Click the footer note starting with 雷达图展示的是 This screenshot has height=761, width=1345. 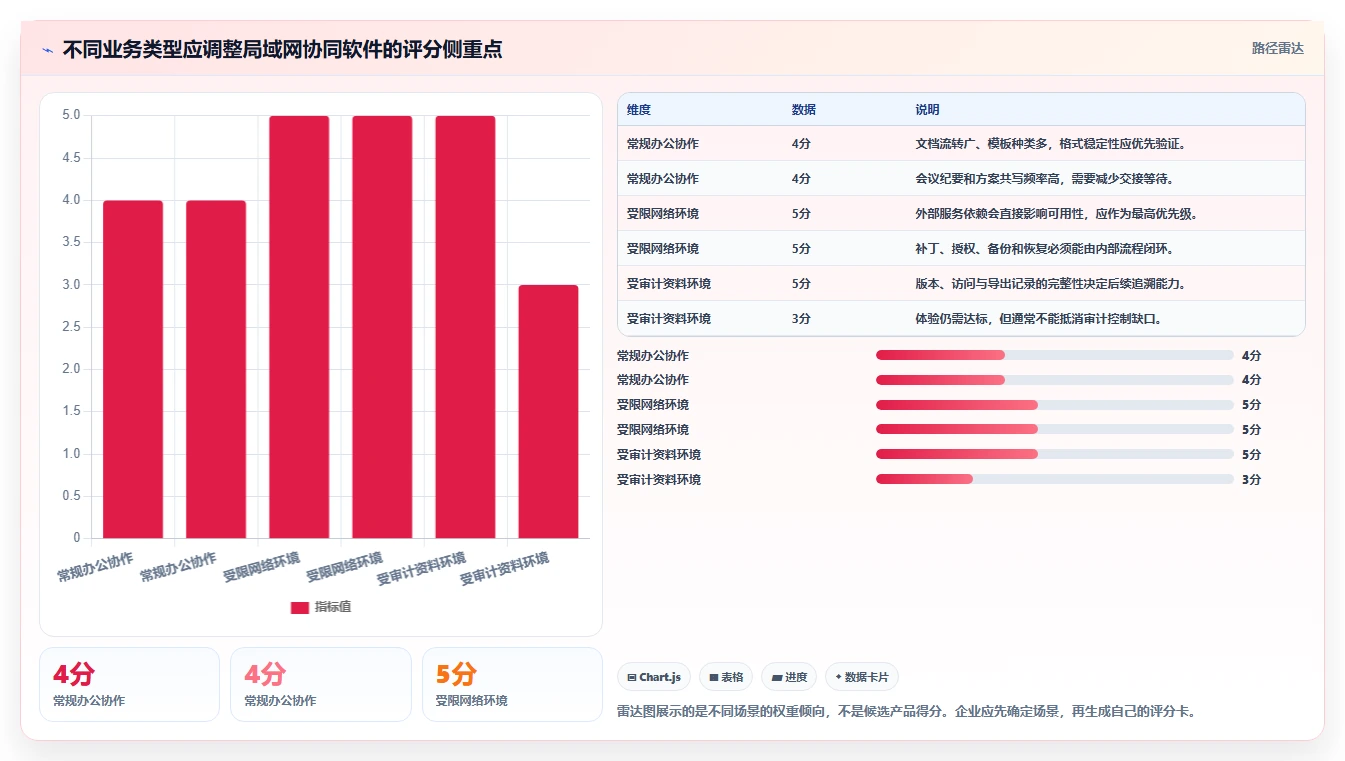click(x=907, y=712)
